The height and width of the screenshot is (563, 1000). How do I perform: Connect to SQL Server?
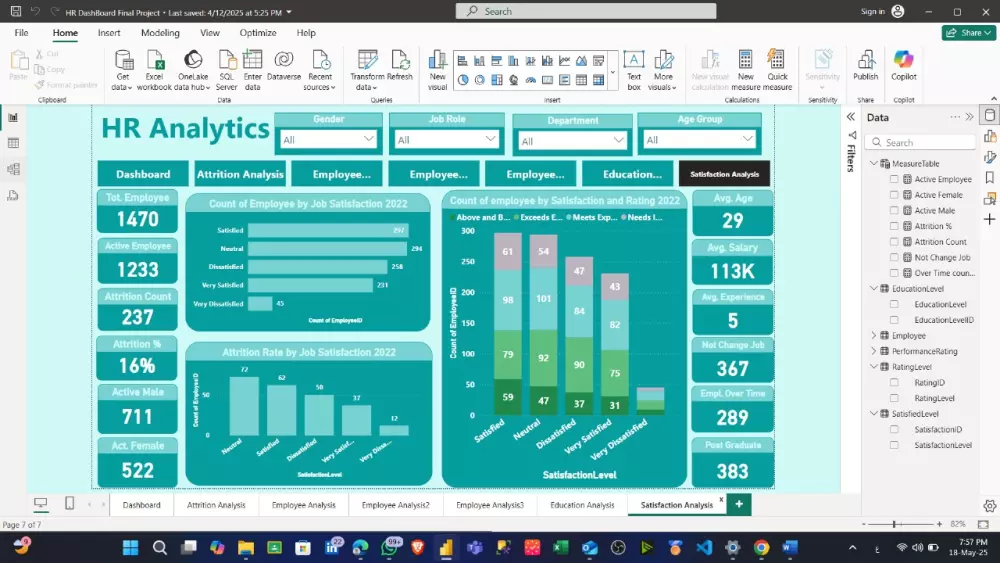tap(226, 70)
